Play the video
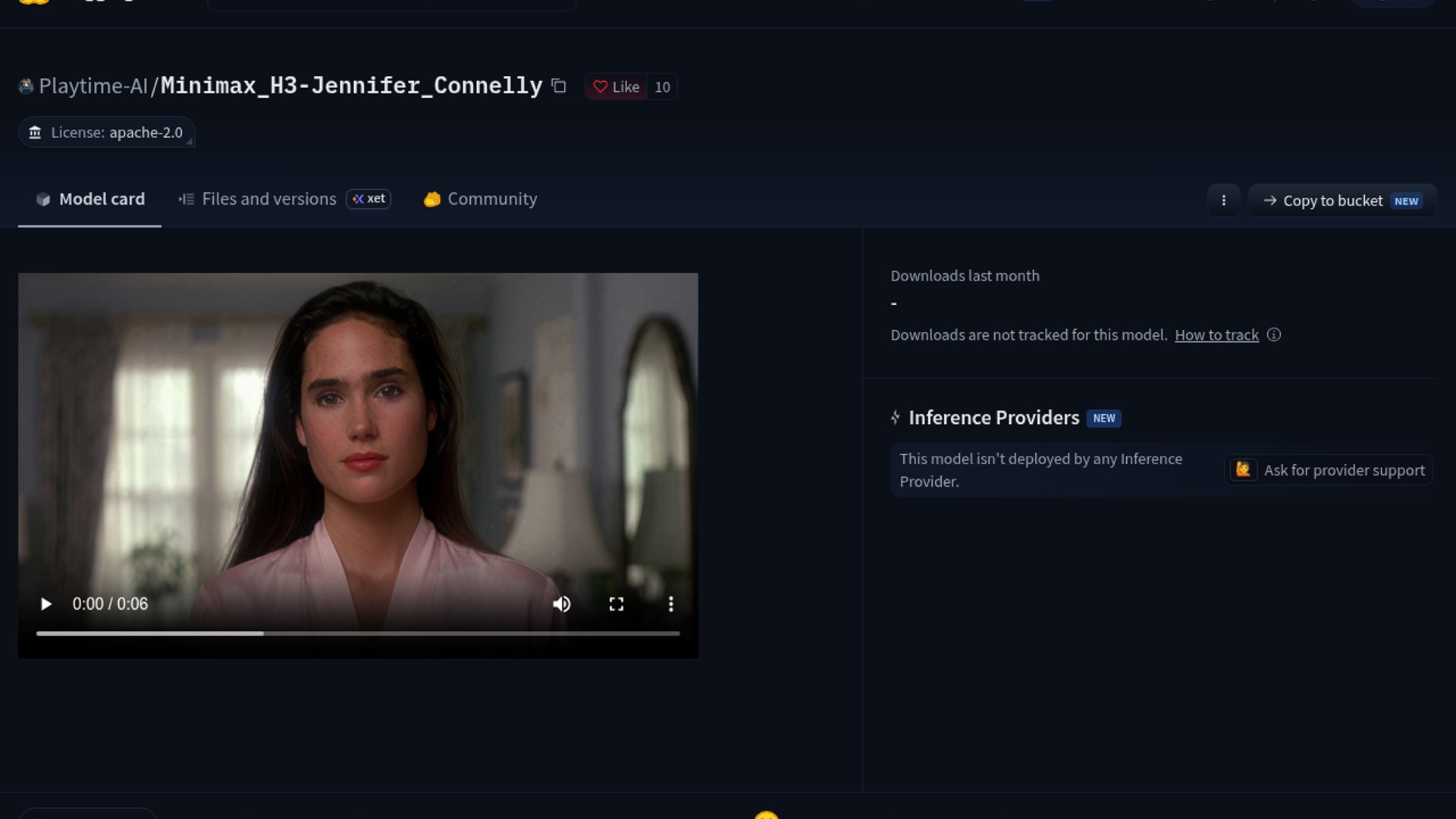The image size is (1456, 819). [x=46, y=604]
